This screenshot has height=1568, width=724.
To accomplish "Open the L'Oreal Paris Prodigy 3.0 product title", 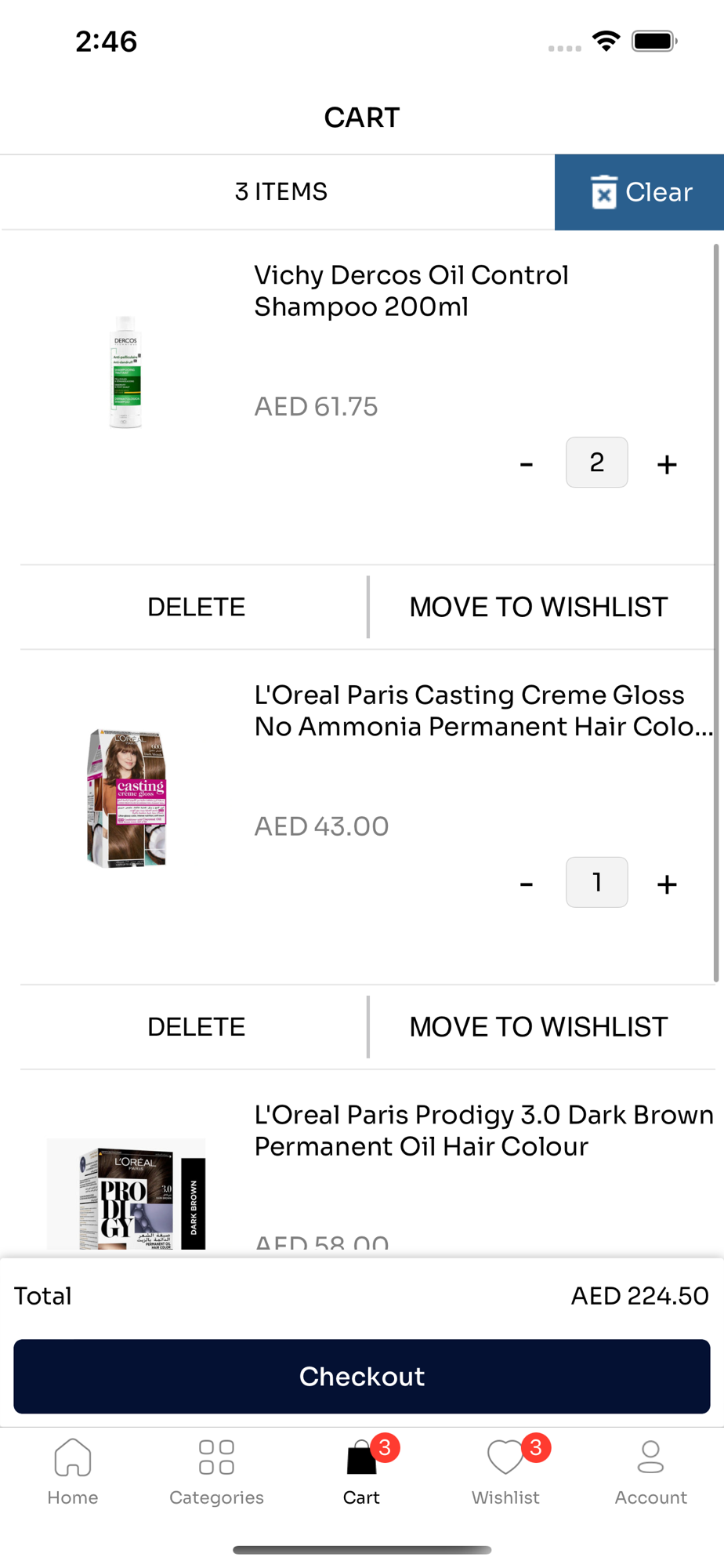I will pyautogui.click(x=483, y=1131).
